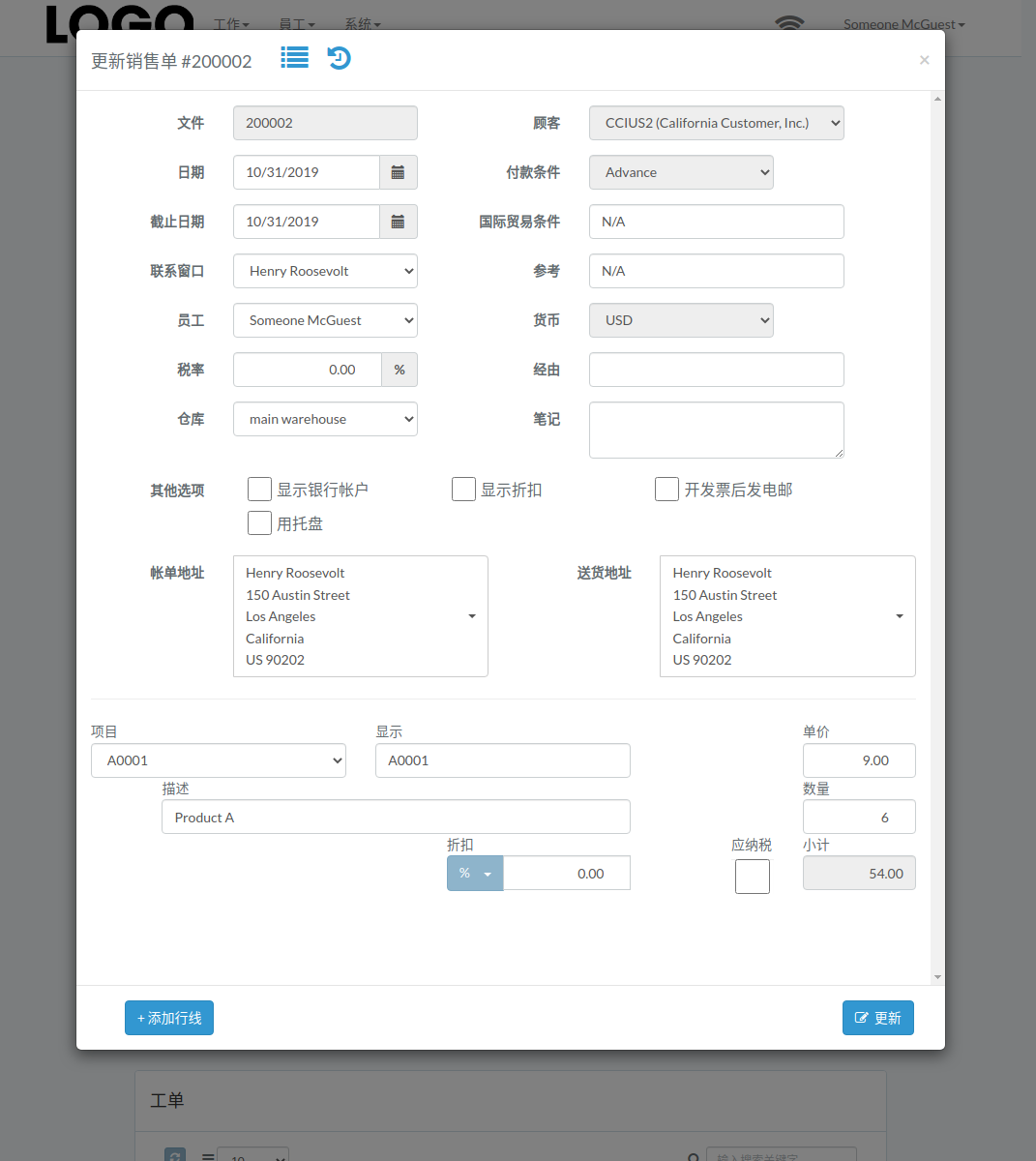
Task: Click the 添加行线 button
Action: click(x=169, y=1018)
